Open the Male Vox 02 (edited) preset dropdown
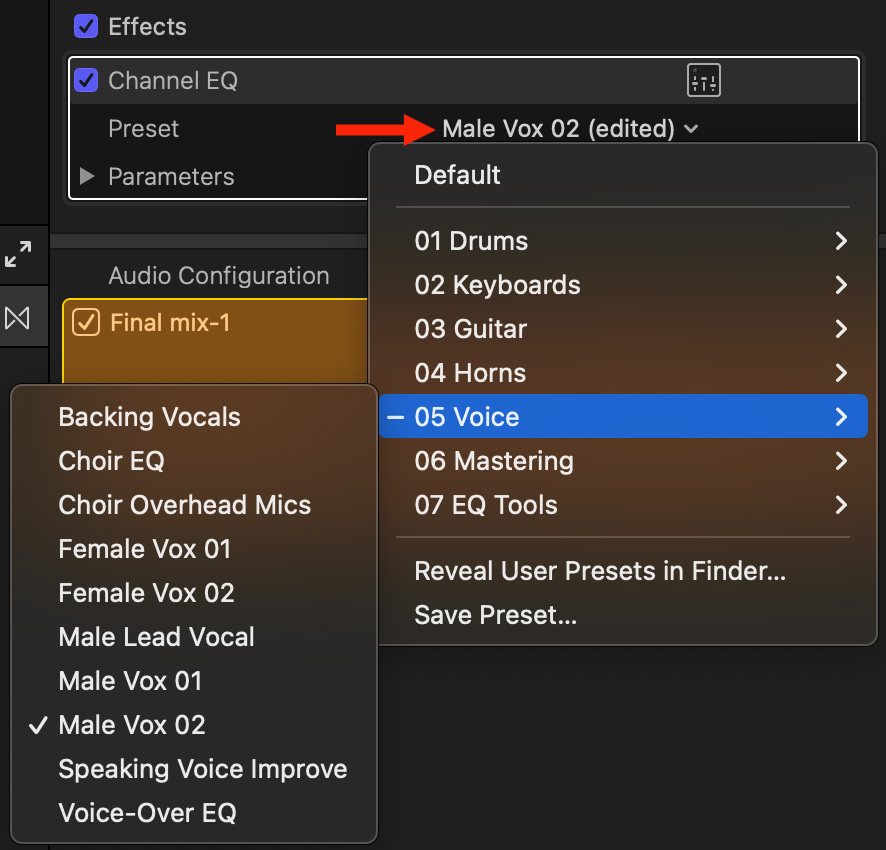Screen dimensions: 886x850 [x=570, y=129]
